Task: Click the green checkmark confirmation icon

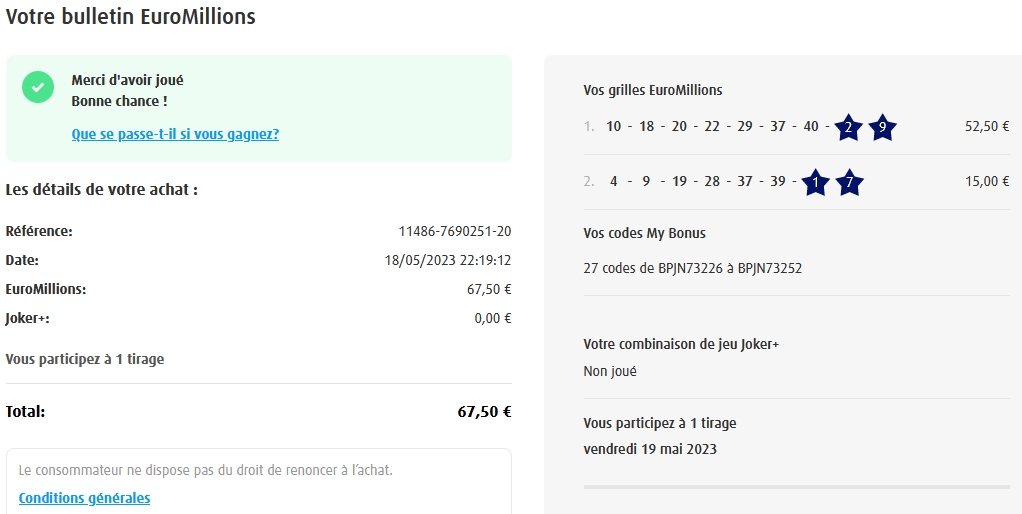Action: [38, 87]
